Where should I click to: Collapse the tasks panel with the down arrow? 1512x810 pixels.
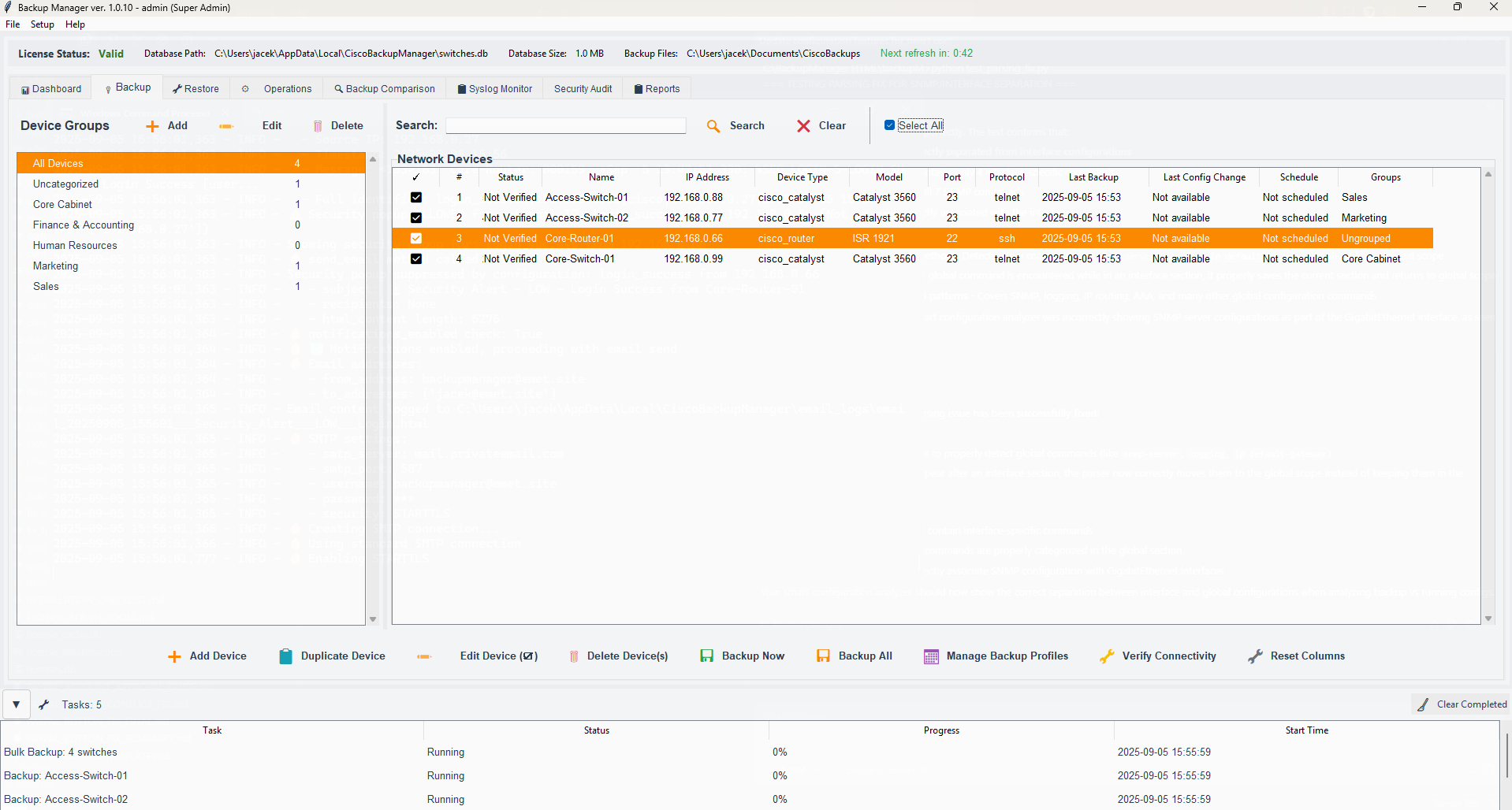coord(16,704)
